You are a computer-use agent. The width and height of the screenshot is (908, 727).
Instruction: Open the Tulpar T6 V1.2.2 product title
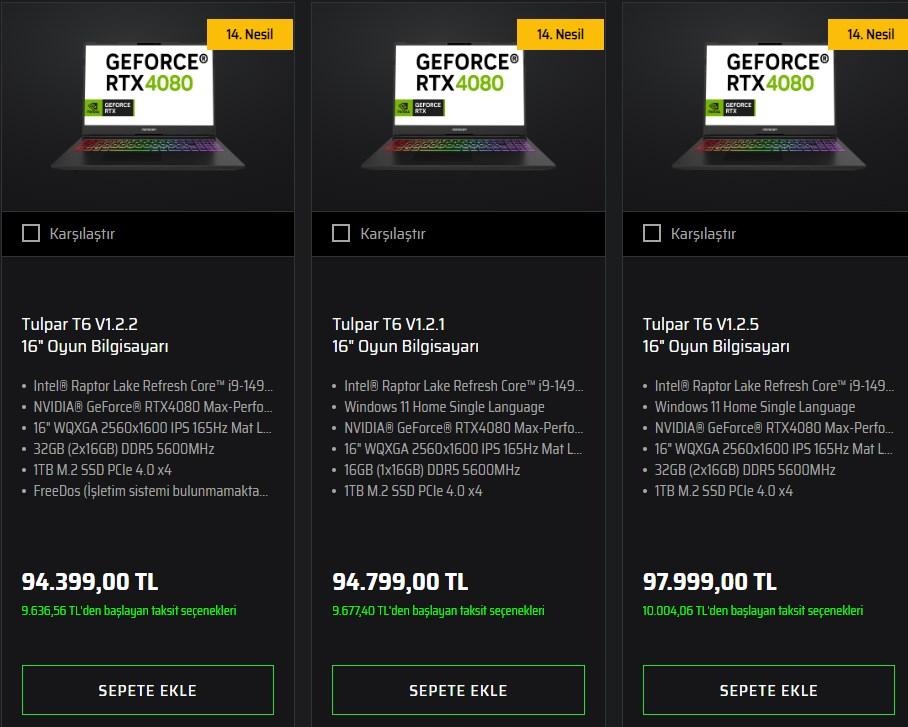click(95, 335)
